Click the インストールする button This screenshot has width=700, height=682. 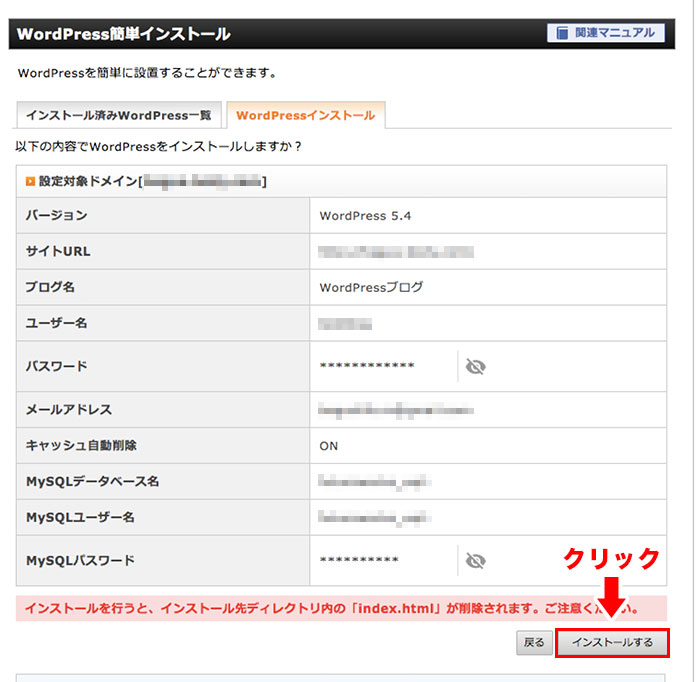coord(612,643)
